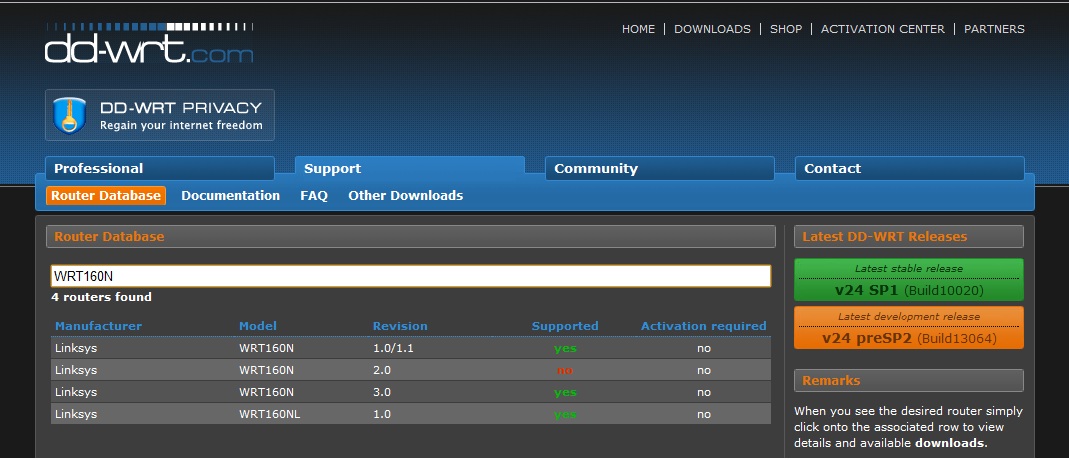
Task: Switch to the Professional tab
Action: coord(160,168)
